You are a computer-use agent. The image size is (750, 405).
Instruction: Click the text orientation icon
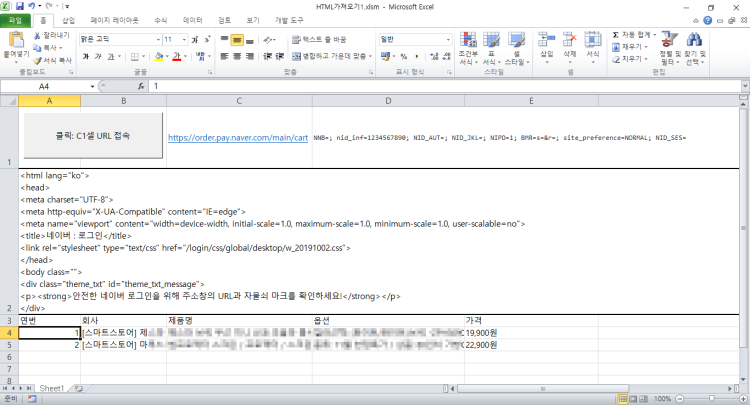268,40
